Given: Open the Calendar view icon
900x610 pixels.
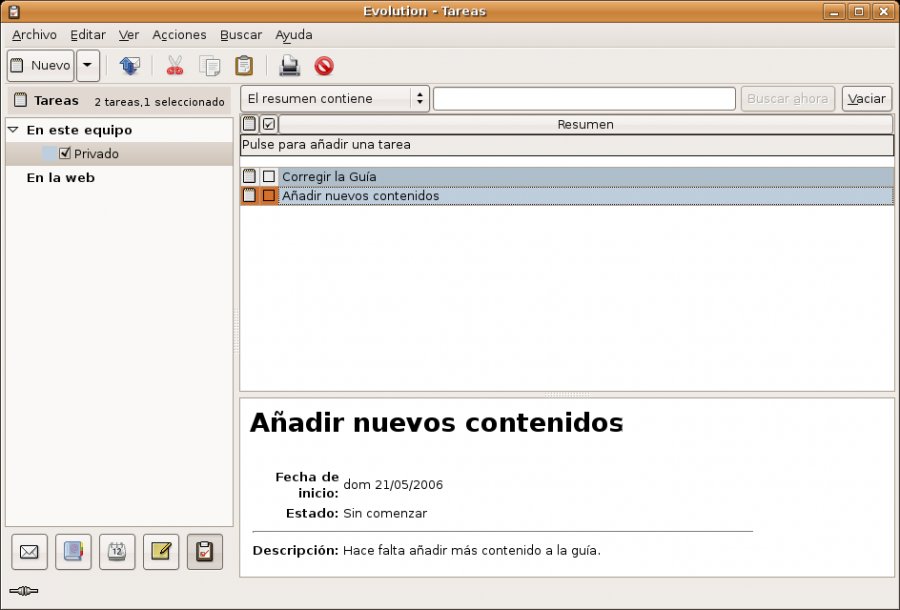Looking at the screenshot, I should click(117, 551).
